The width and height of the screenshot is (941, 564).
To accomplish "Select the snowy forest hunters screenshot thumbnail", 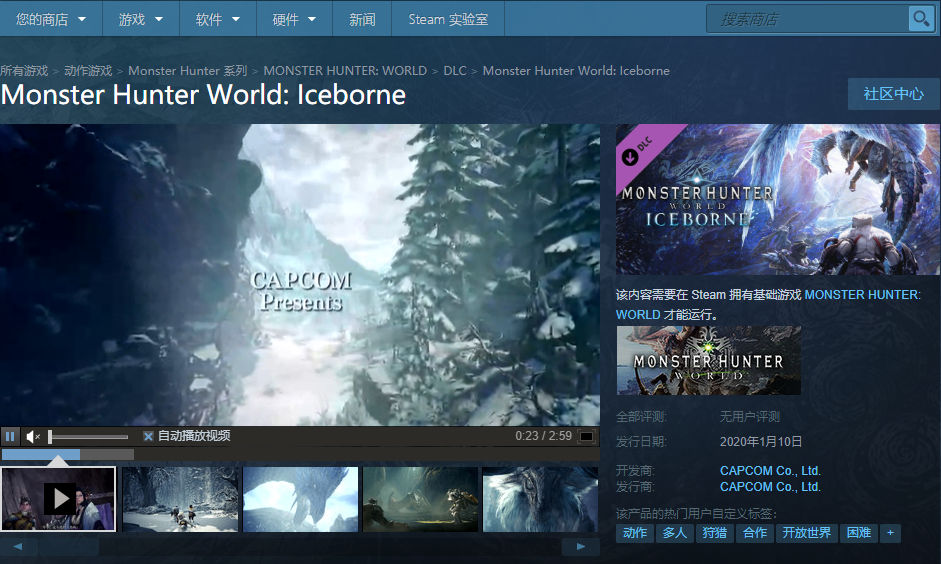I will (x=179, y=499).
